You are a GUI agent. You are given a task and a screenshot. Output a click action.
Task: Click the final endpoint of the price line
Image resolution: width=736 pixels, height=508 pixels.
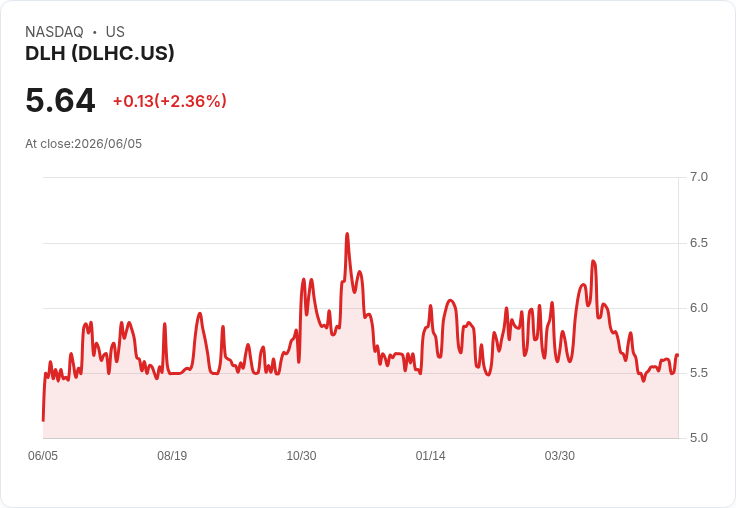coord(678,355)
